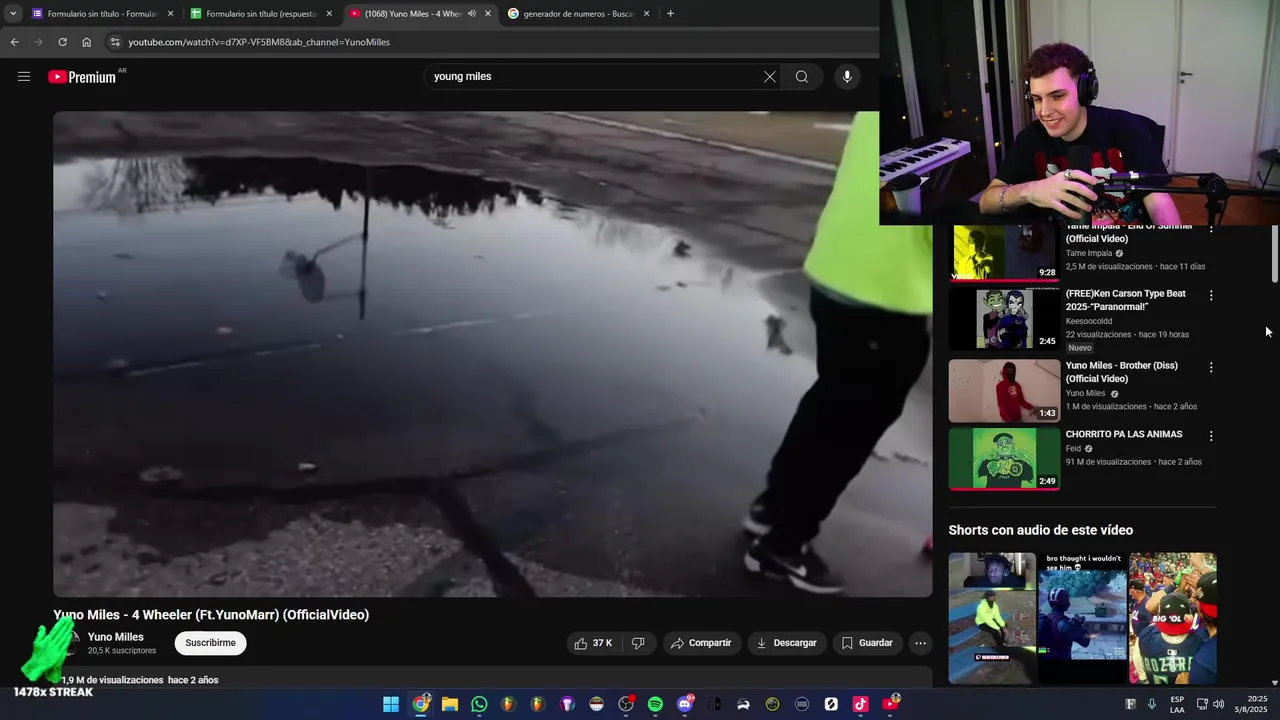Click the Suscribirme button
This screenshot has height=720, width=1280.
[x=210, y=643]
